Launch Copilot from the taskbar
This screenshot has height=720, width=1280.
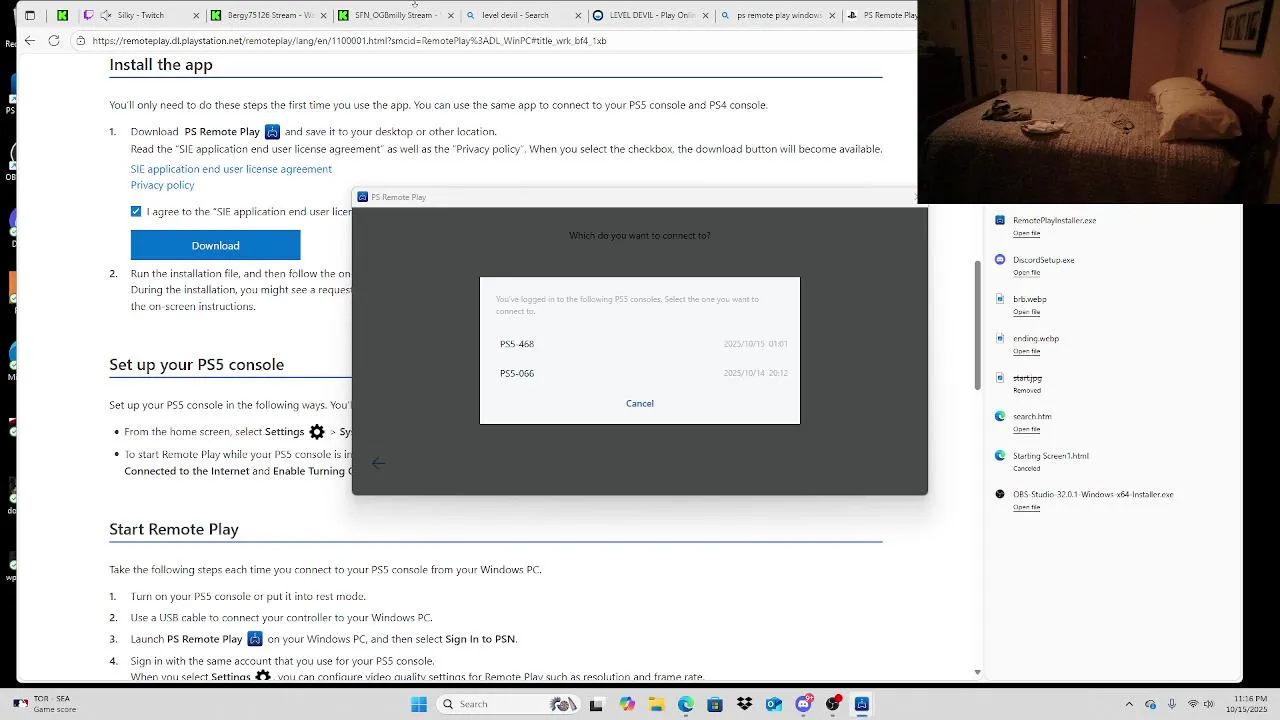[627, 704]
